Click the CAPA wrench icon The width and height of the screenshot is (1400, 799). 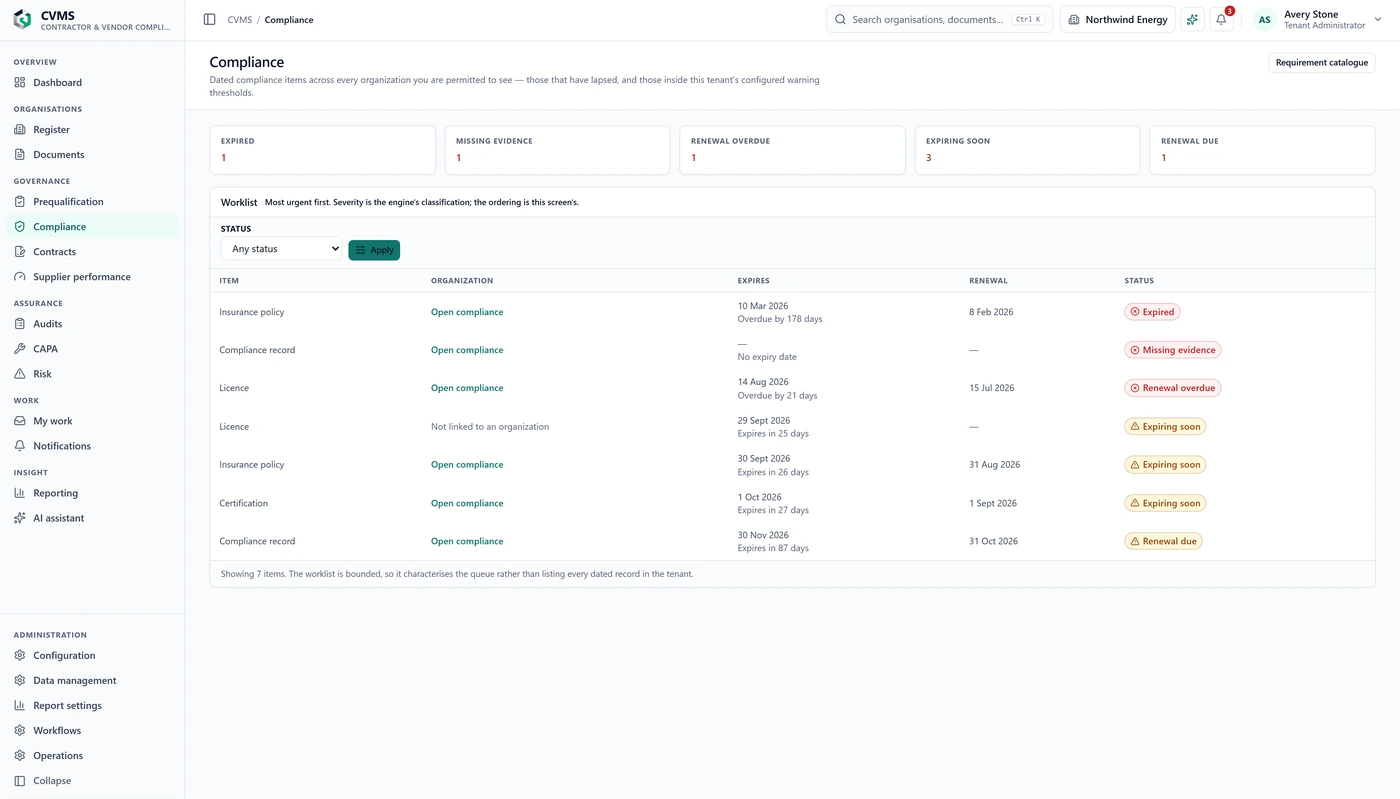pyautogui.click(x=20, y=349)
